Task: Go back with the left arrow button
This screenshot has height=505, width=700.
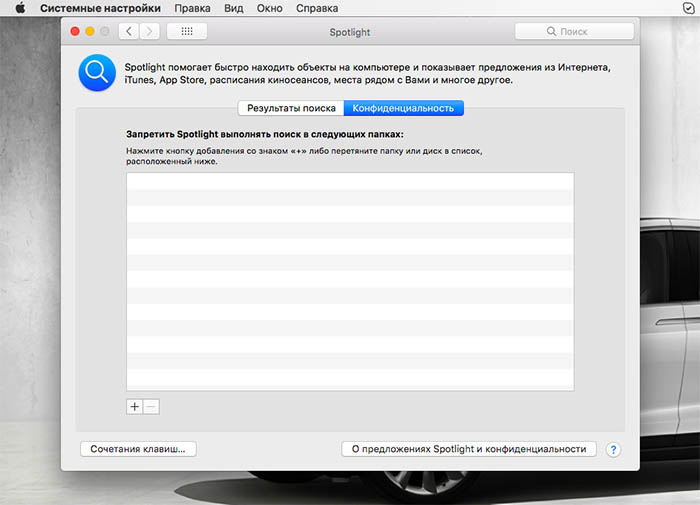Action: point(129,31)
